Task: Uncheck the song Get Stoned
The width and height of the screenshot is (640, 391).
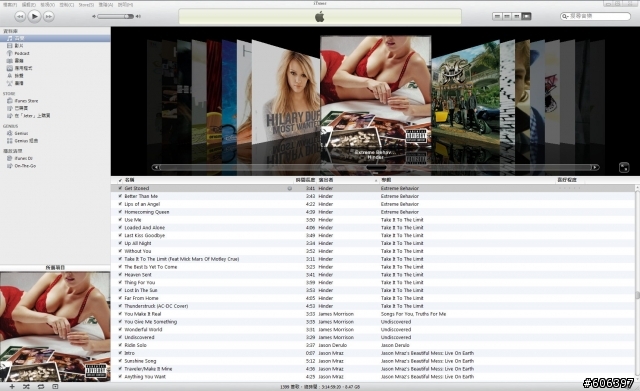Action: (x=120, y=188)
